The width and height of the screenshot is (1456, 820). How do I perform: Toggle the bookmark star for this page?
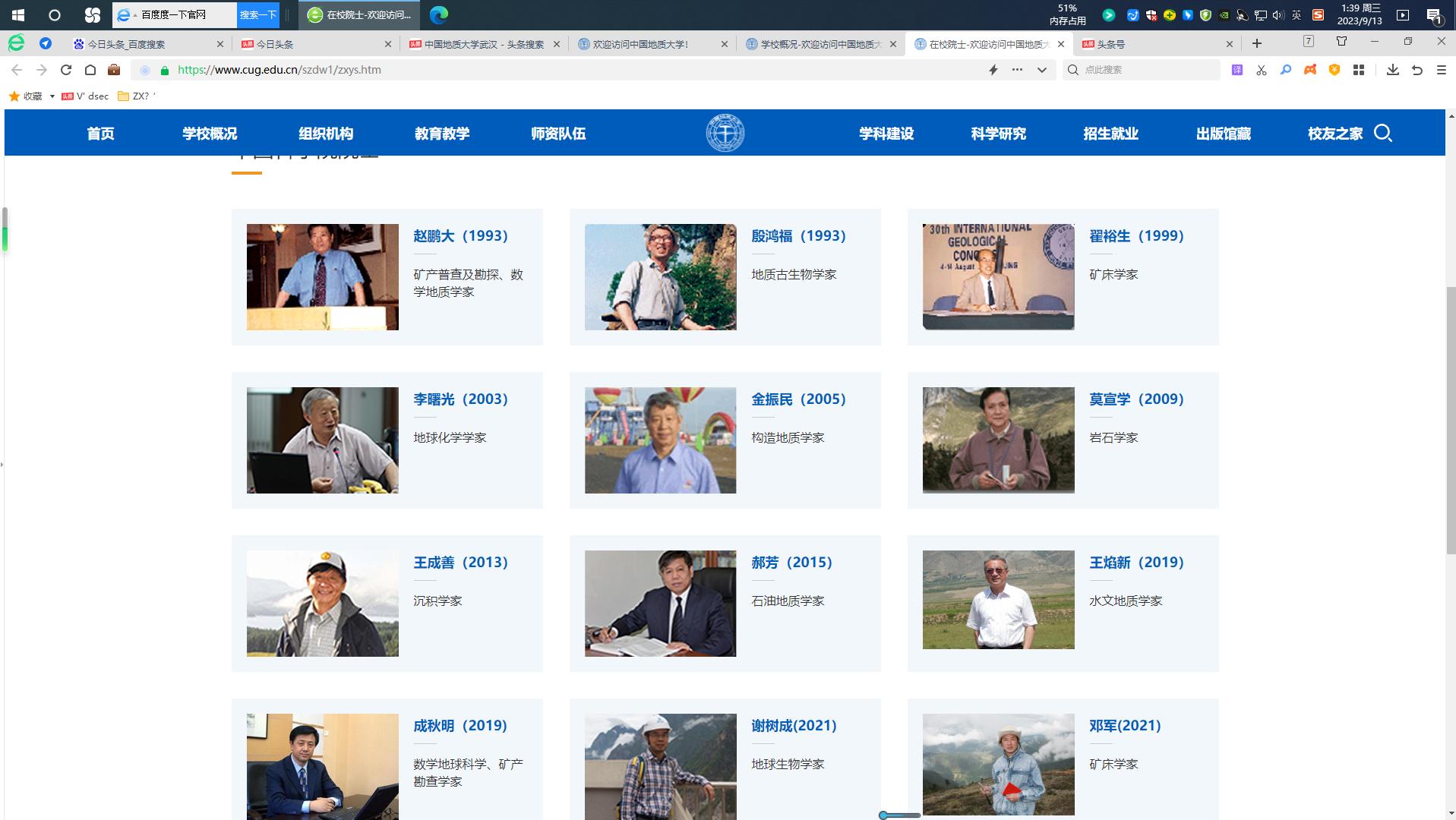[x=13, y=96]
